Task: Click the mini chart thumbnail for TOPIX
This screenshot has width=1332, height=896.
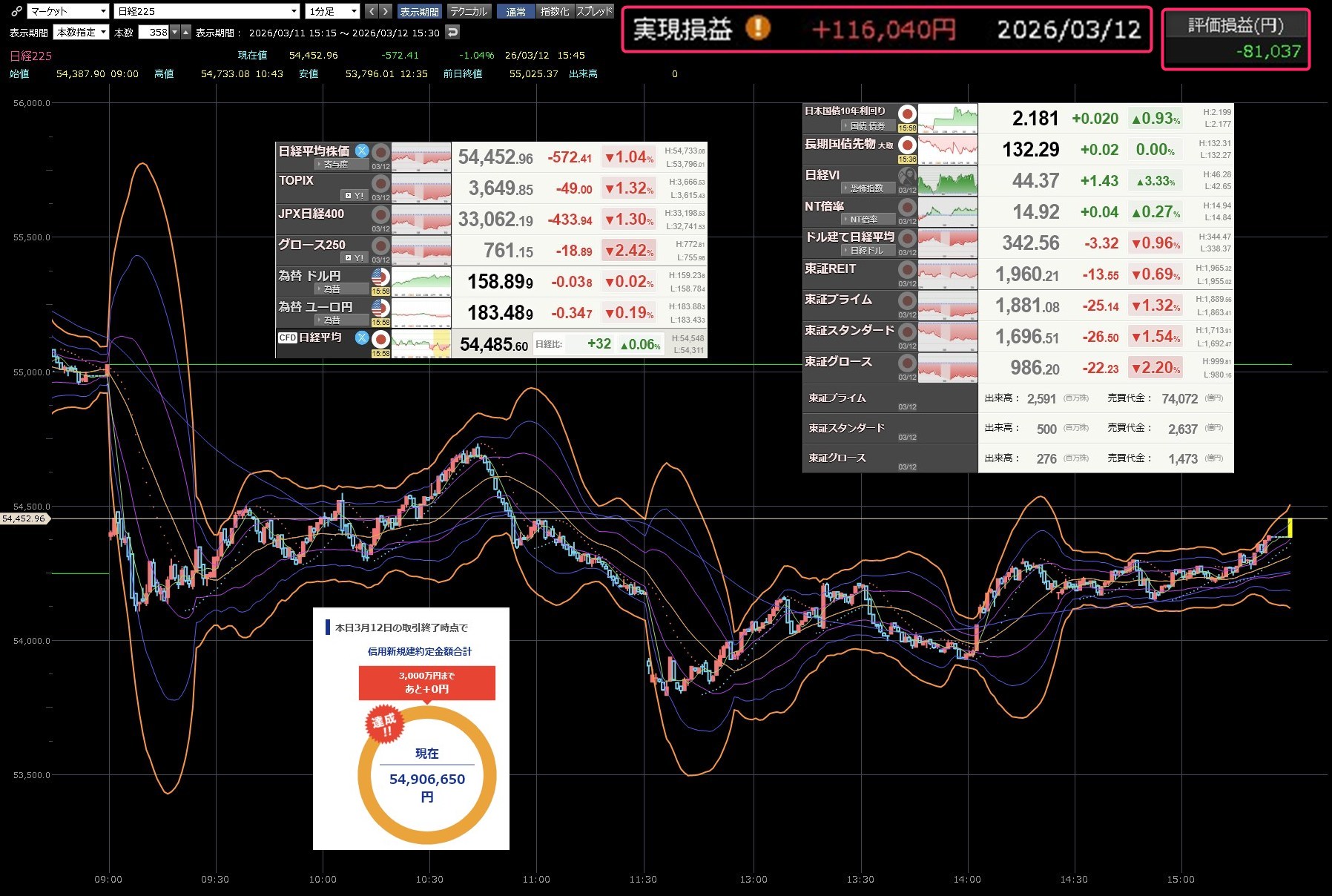Action: (421, 188)
